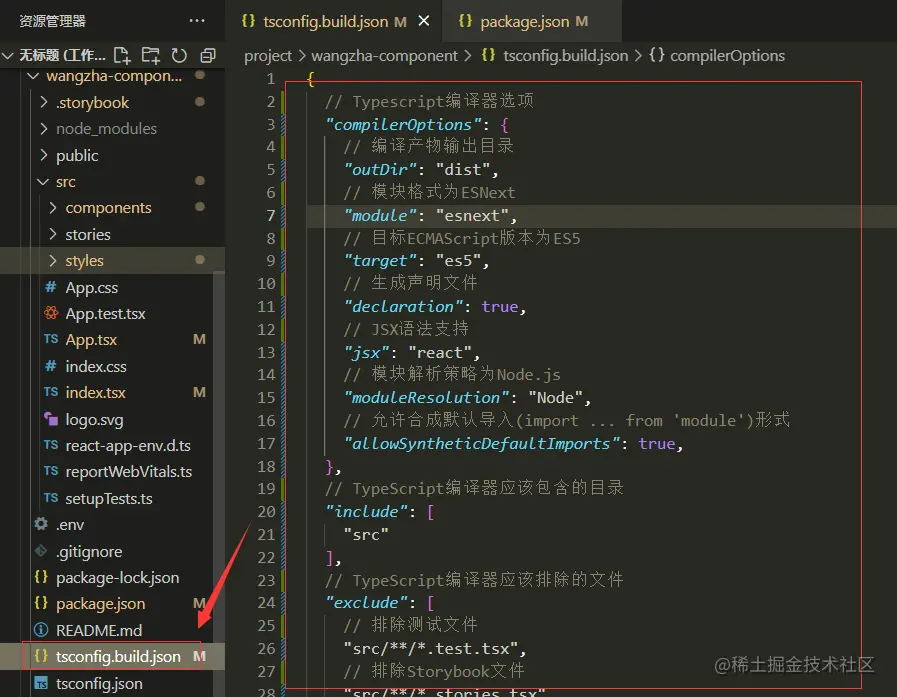This screenshot has width=897, height=697.
Task: Open App.tsx file
Action: click(x=91, y=340)
